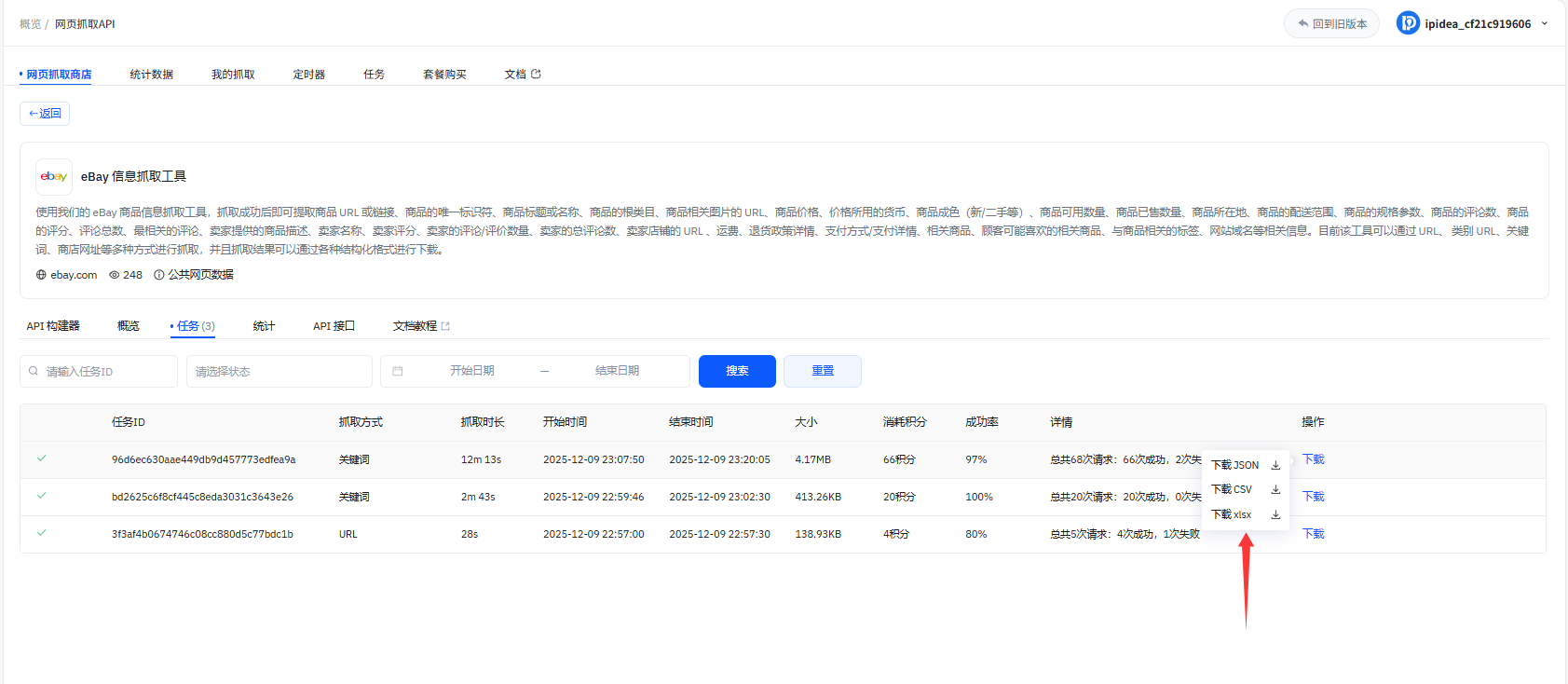Click the 重置 reset button
Screen dimensions: 1568x684
point(822,371)
